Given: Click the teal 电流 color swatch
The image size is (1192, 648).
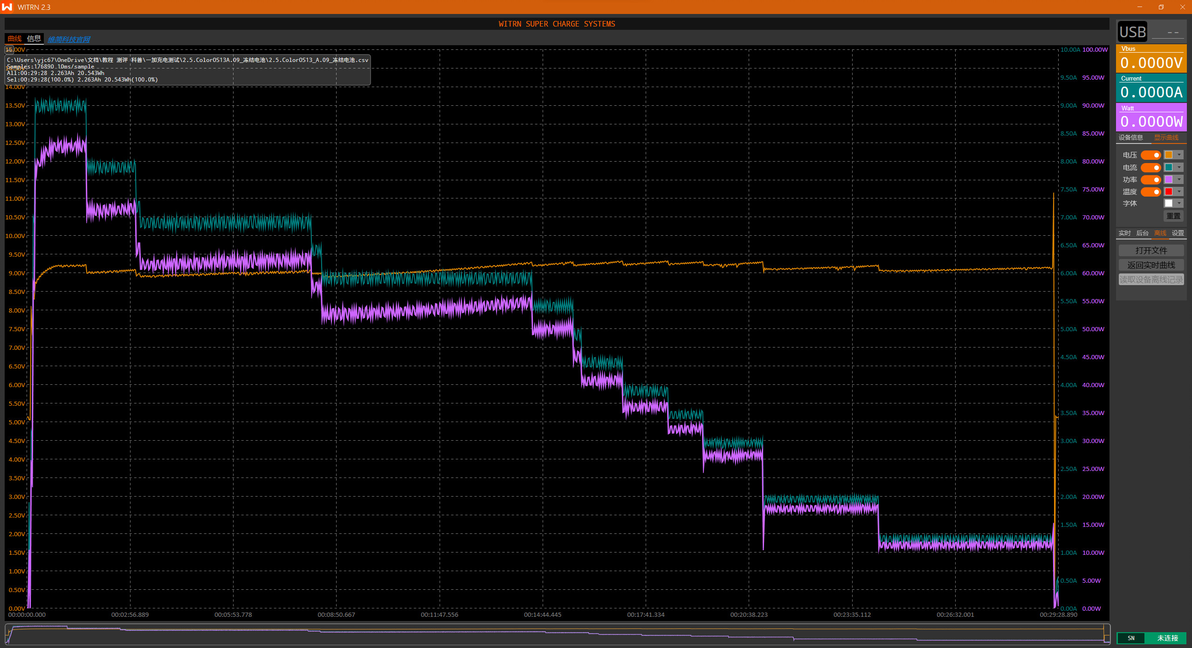Looking at the screenshot, I should (x=1168, y=167).
